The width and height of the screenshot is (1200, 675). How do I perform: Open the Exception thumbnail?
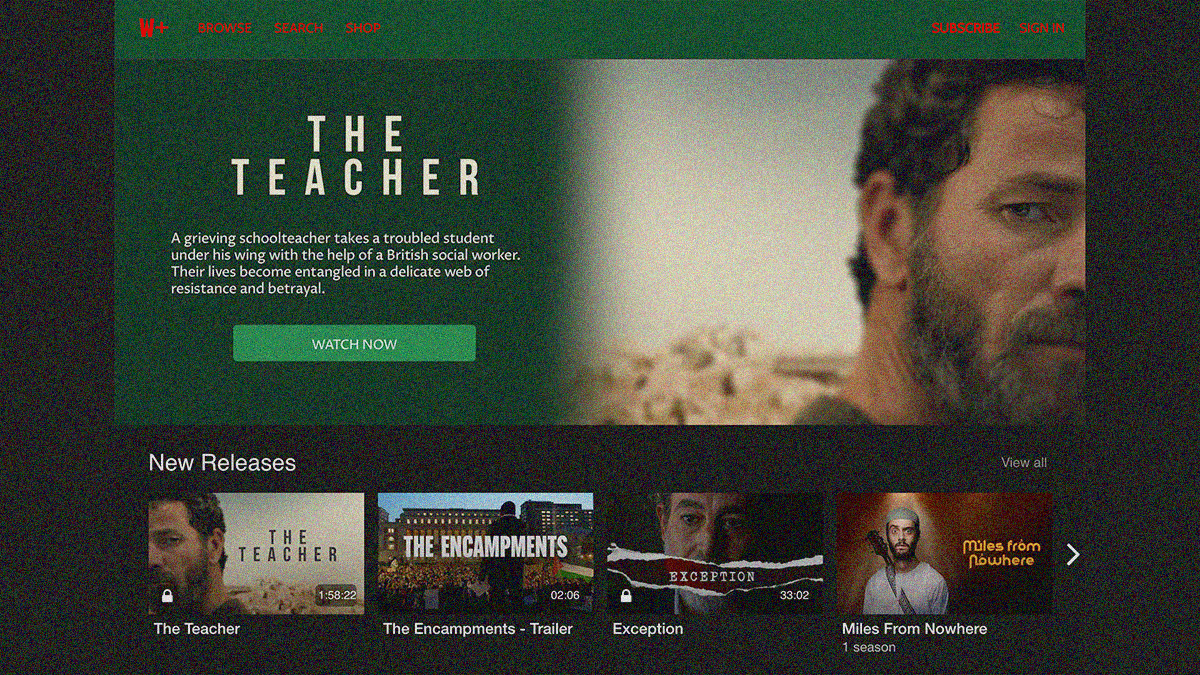[715, 553]
